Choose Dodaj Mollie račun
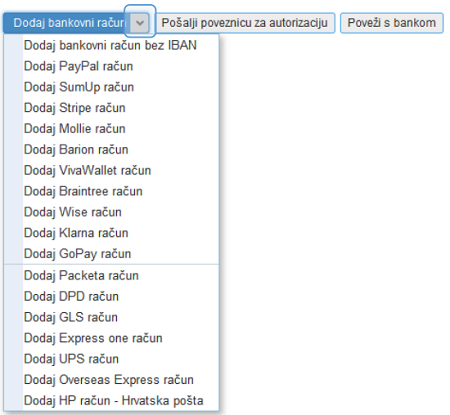This screenshot has height=415, width=450. click(111, 129)
